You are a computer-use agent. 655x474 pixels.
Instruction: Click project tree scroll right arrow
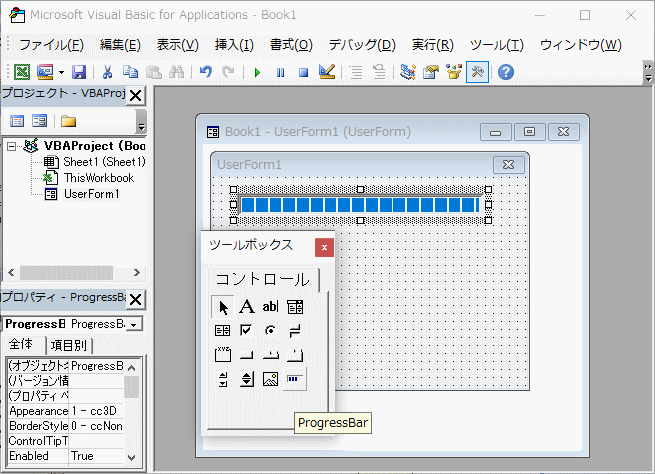137,273
